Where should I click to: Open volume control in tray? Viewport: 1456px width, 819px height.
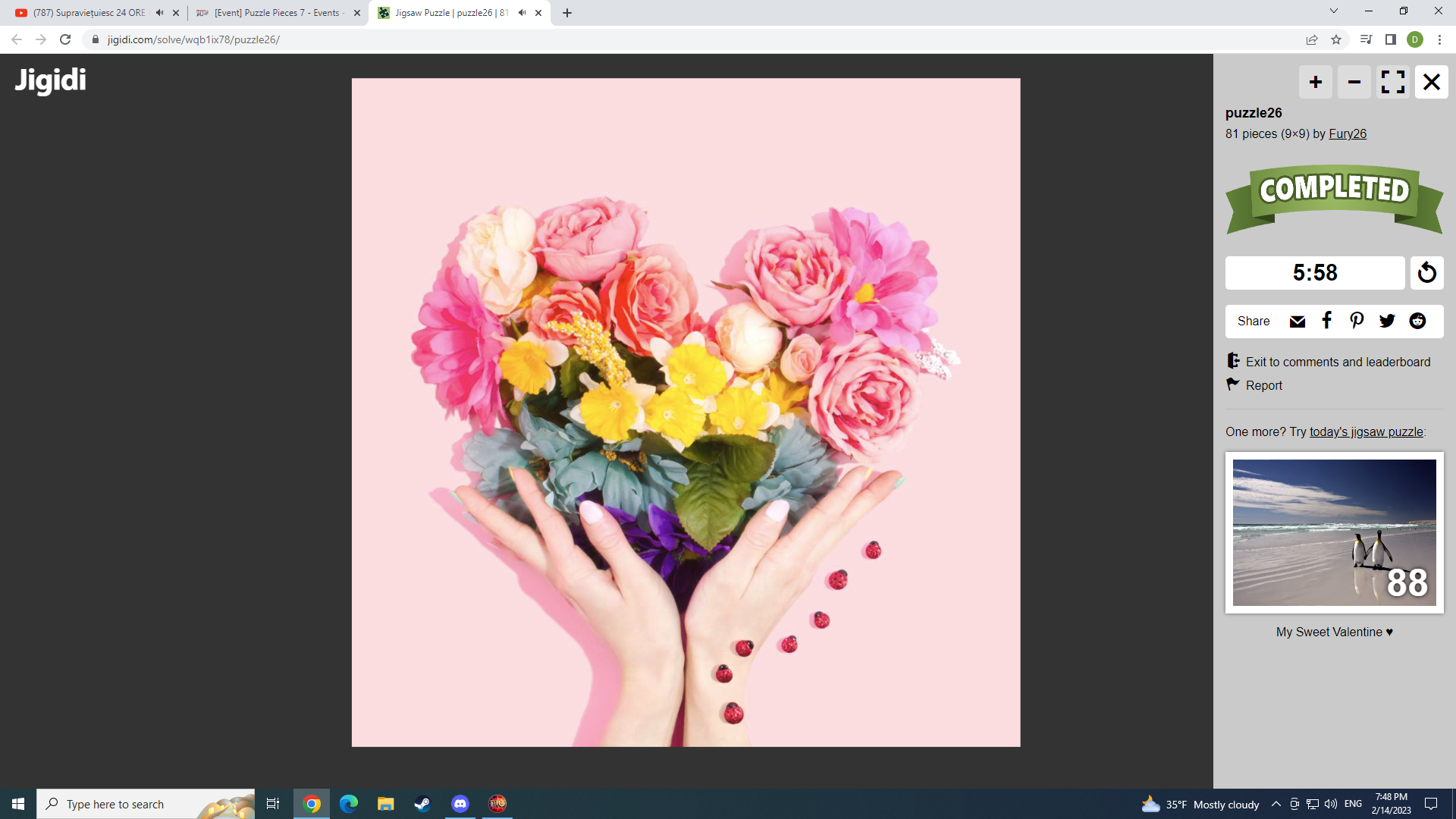(1331, 804)
